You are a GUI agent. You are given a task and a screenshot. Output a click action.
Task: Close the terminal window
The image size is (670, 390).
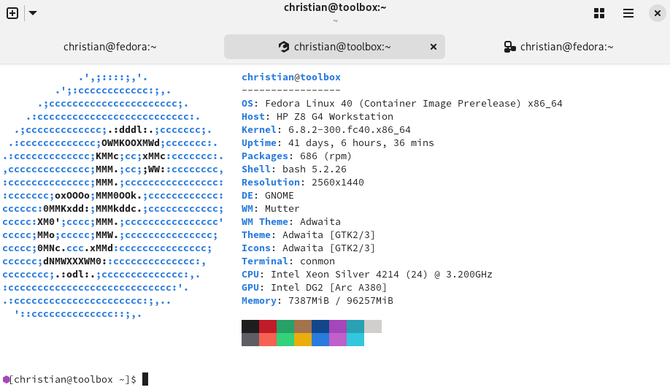(657, 13)
